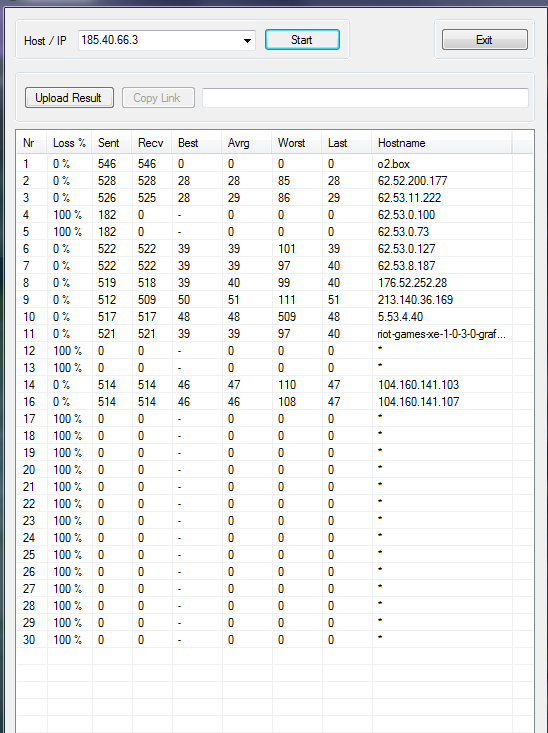Click the Nr column header
The image size is (548, 733).
(32, 143)
